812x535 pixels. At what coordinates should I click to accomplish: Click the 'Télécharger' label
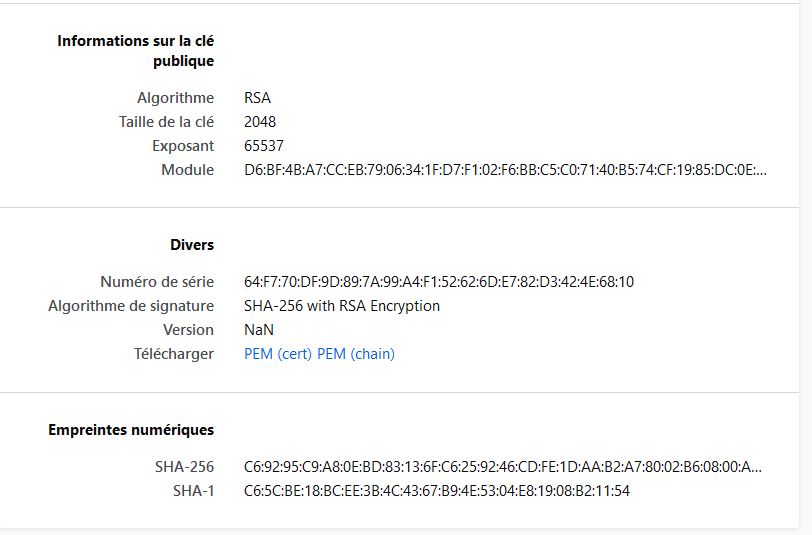174,354
